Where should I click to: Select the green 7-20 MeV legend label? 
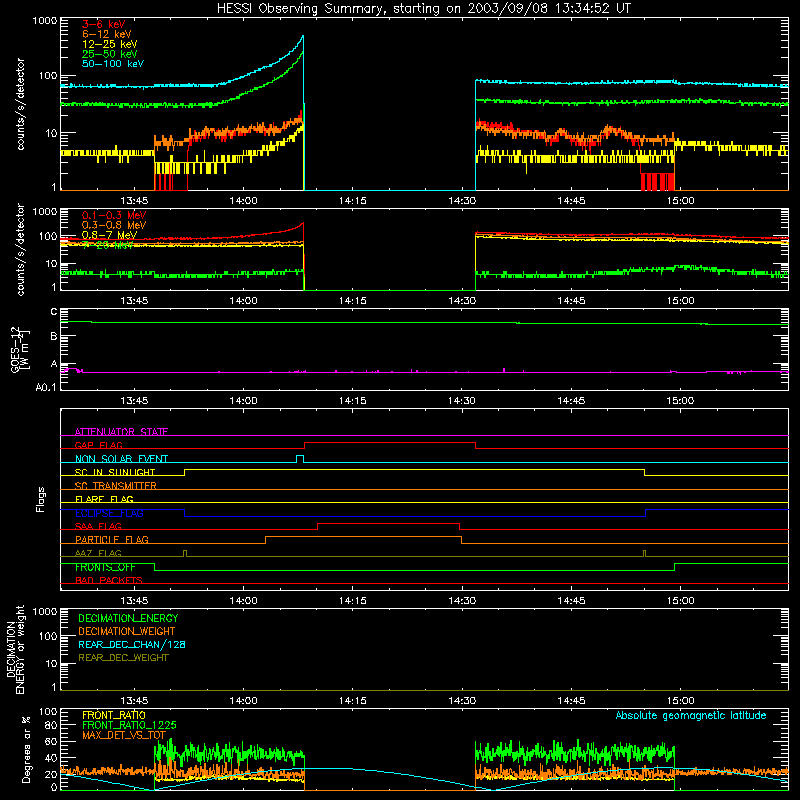coord(108,245)
